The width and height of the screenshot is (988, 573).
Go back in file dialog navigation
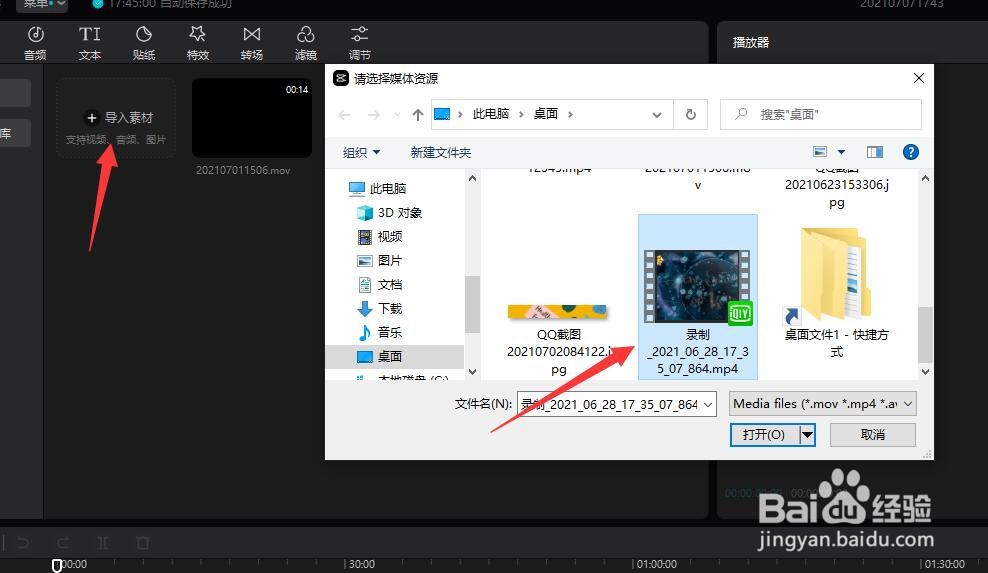point(344,115)
